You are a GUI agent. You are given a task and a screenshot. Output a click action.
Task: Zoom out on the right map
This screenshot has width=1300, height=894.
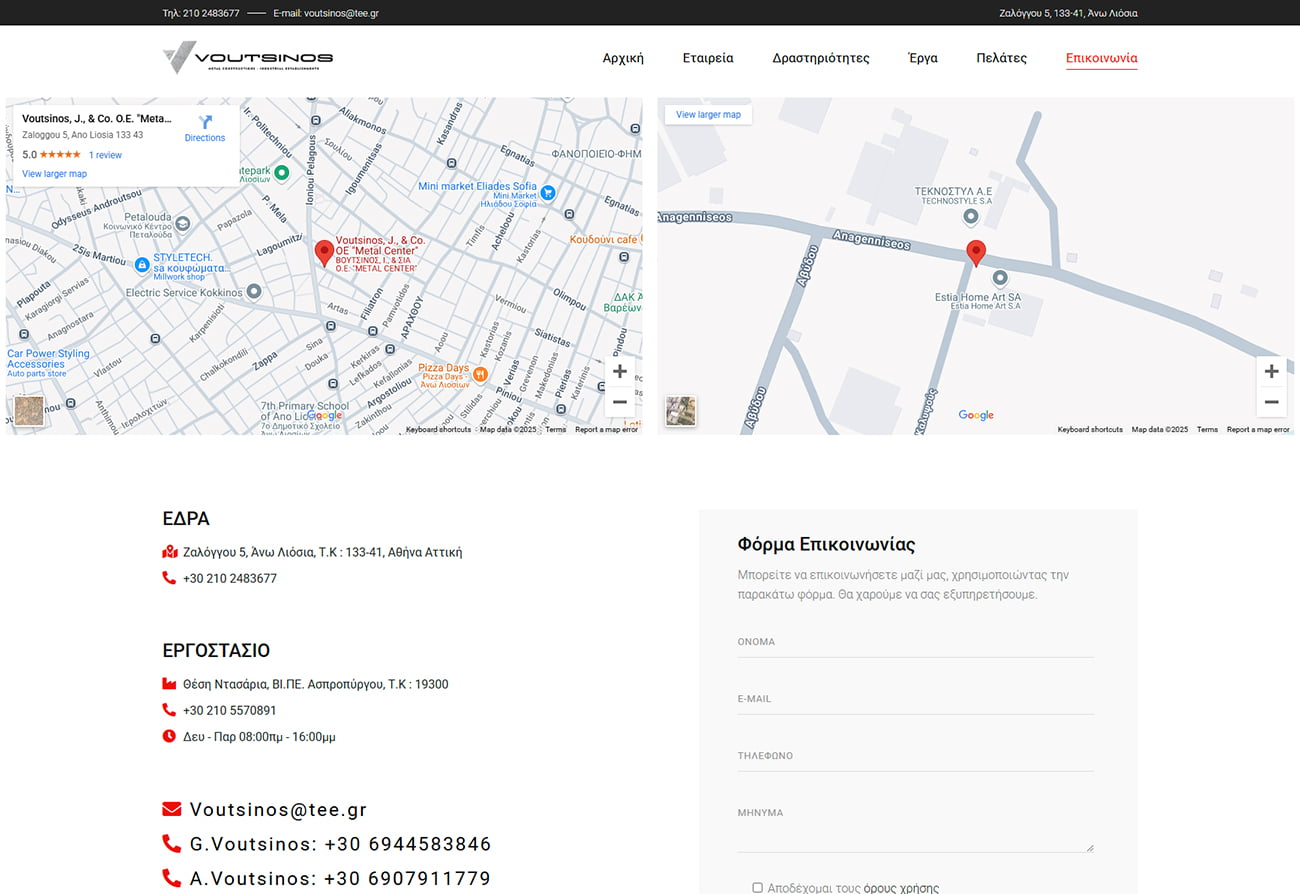1271,402
